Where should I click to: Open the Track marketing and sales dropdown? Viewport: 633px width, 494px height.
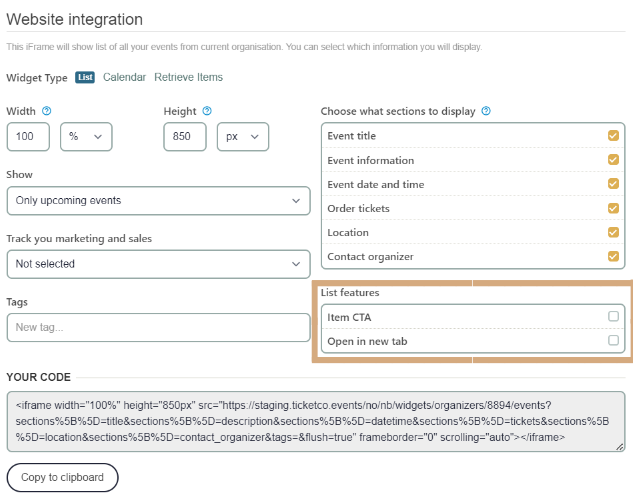coord(158,264)
